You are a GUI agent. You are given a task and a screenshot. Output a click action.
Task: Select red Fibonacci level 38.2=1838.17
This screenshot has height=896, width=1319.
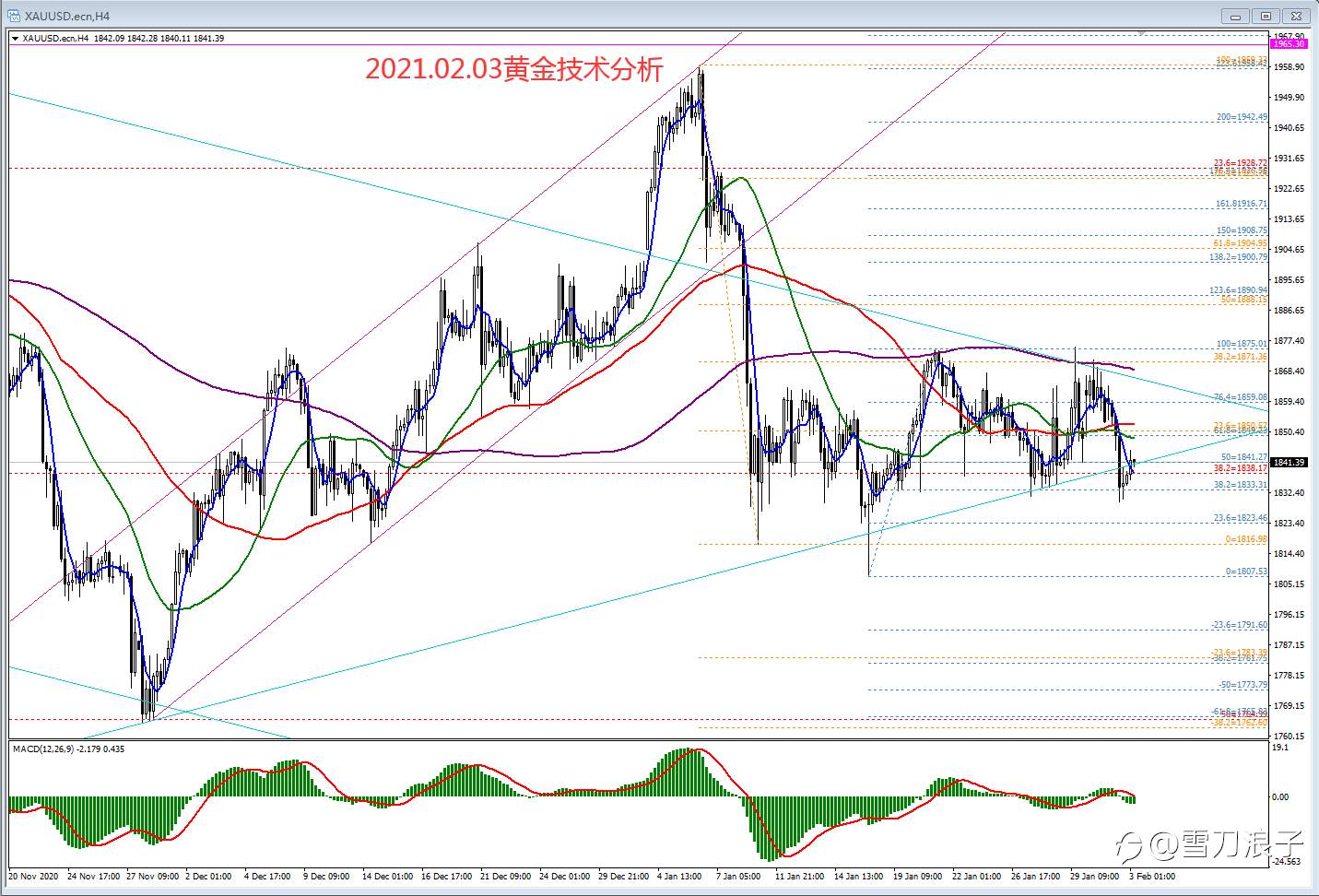(x=1241, y=468)
